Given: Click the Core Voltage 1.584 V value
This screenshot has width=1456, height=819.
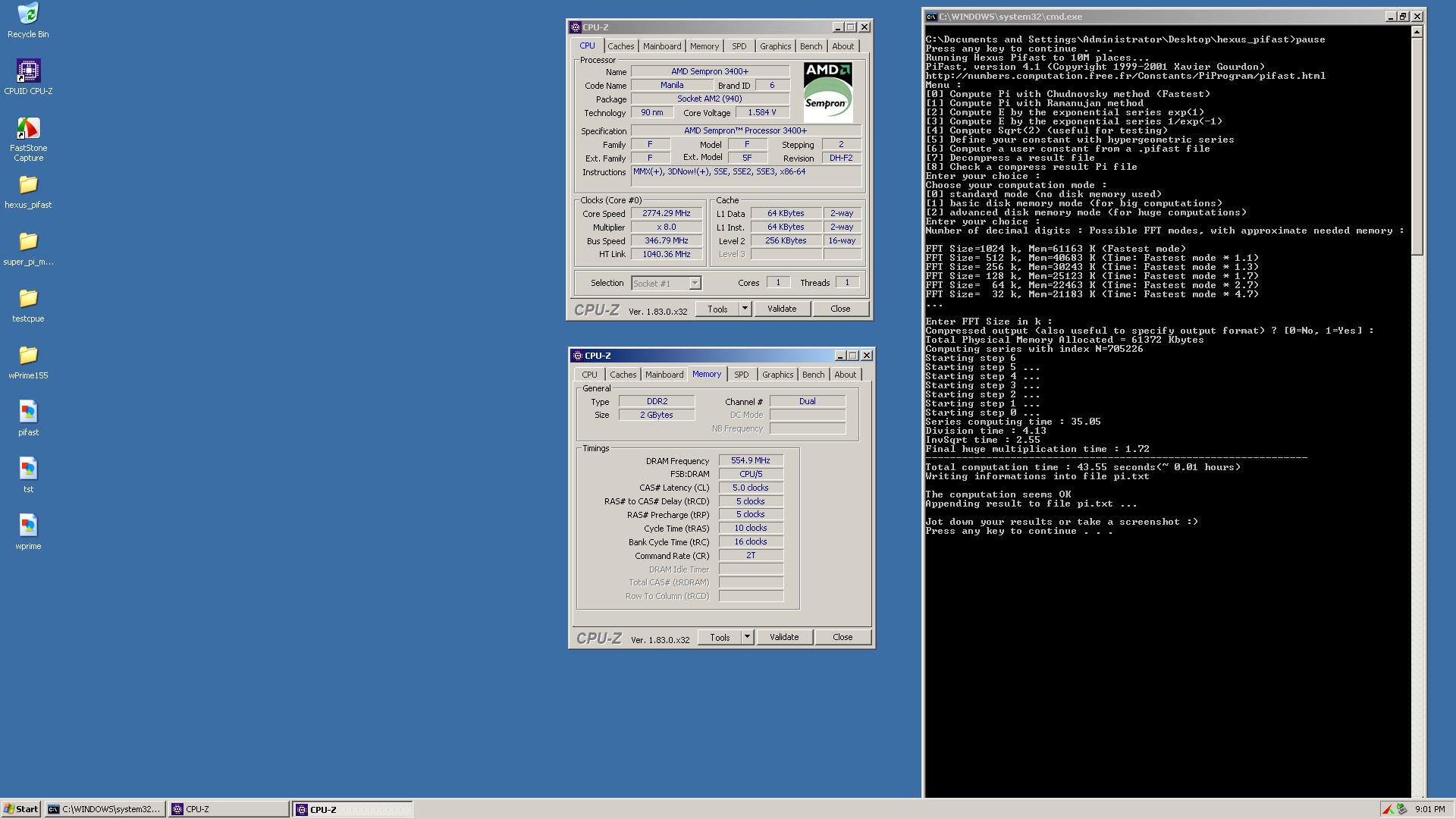Looking at the screenshot, I should coord(762,112).
